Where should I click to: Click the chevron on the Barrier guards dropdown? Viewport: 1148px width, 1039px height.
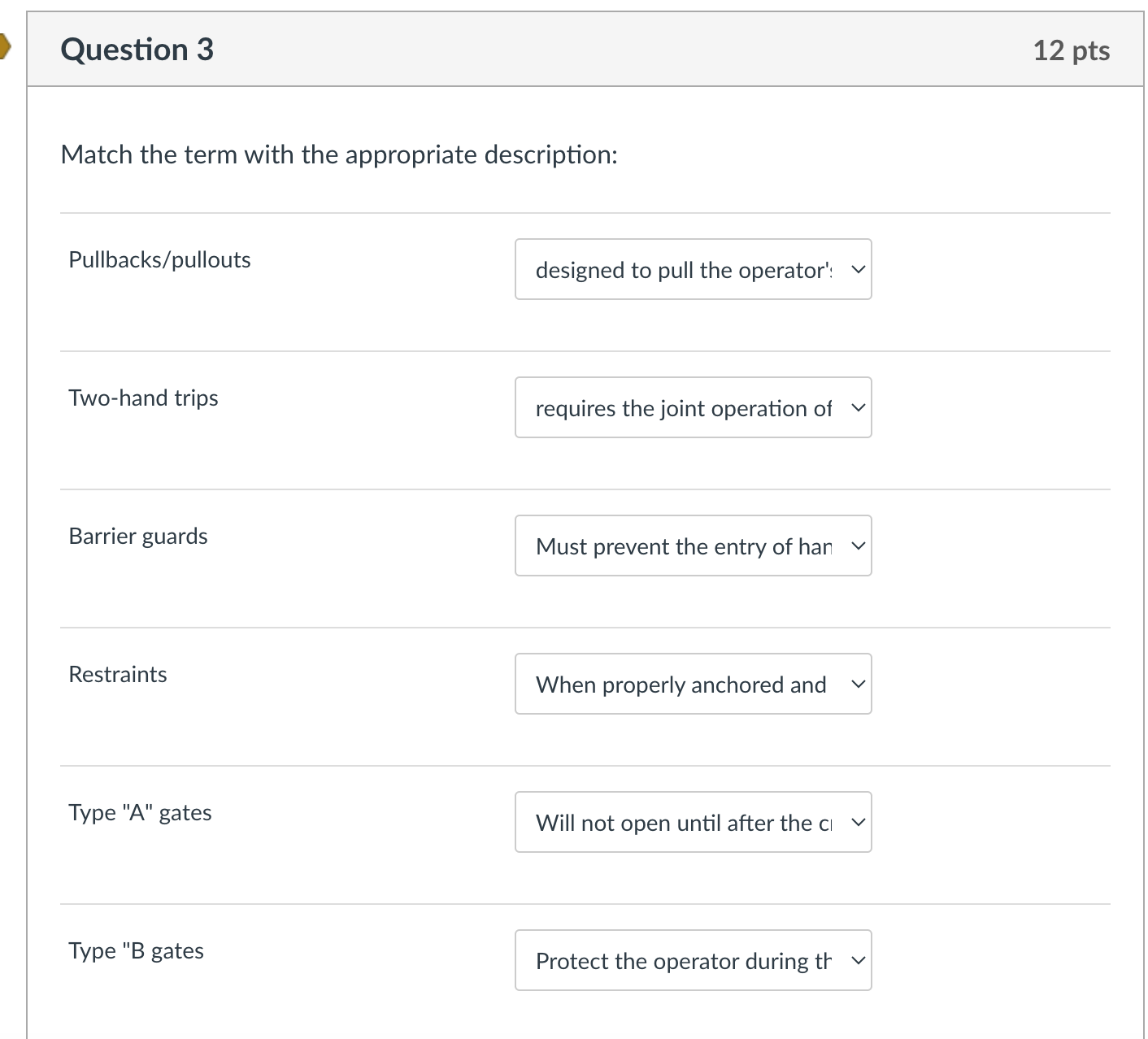857,546
